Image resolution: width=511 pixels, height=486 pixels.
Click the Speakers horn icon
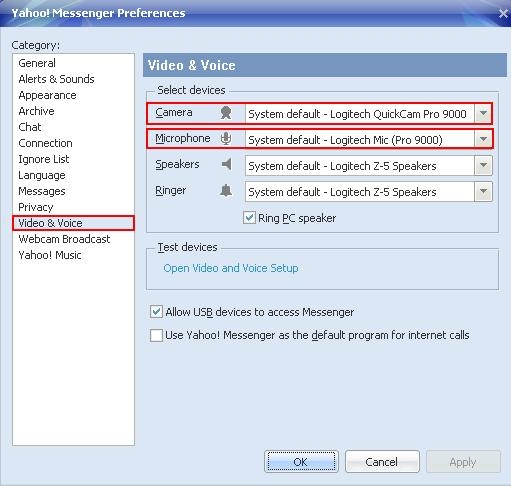pos(227,164)
